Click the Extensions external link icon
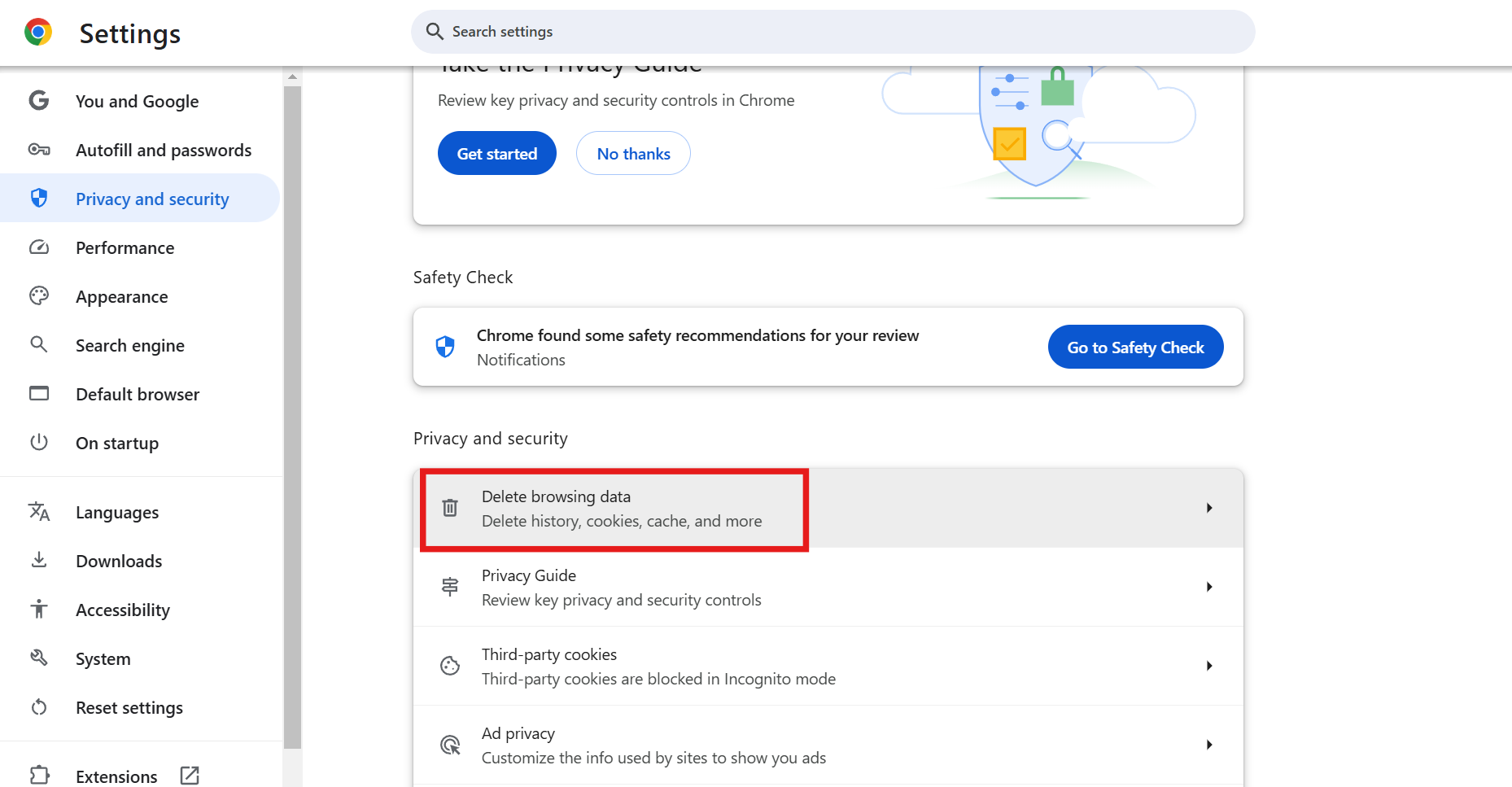This screenshot has width=1512, height=787. (x=190, y=776)
